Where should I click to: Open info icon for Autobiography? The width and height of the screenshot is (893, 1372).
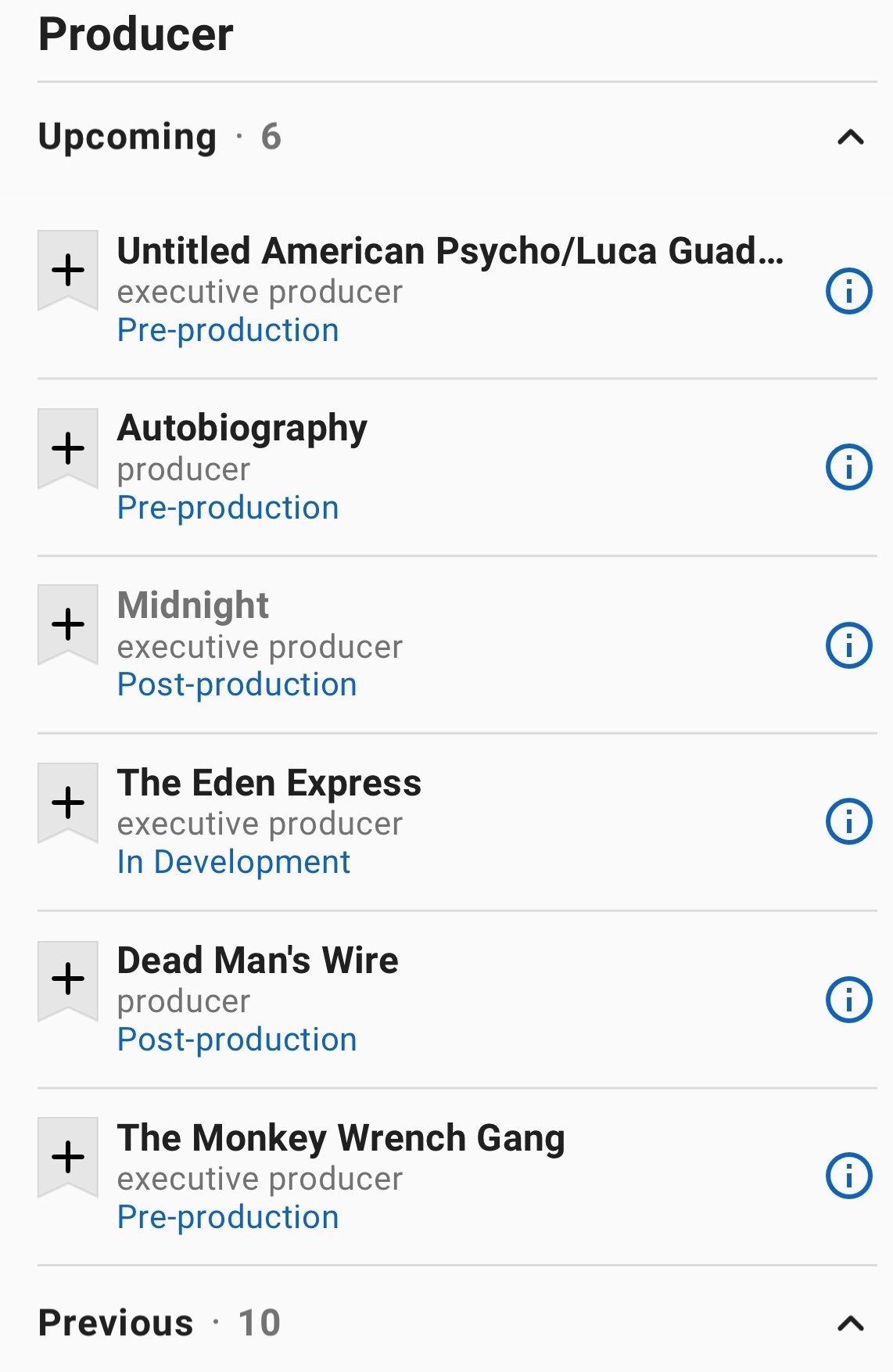pos(848,468)
